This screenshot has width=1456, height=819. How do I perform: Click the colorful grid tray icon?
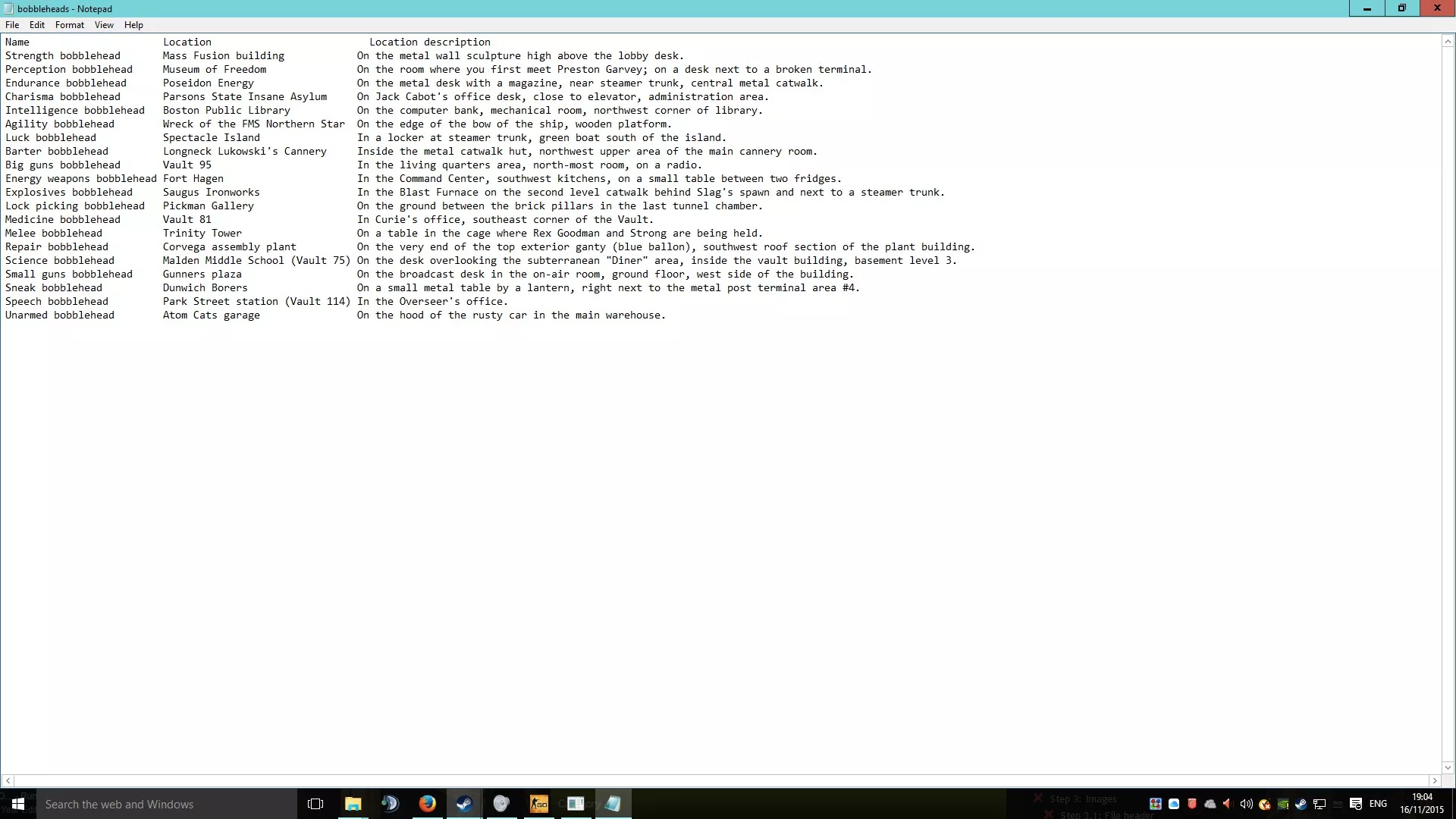tap(1156, 804)
